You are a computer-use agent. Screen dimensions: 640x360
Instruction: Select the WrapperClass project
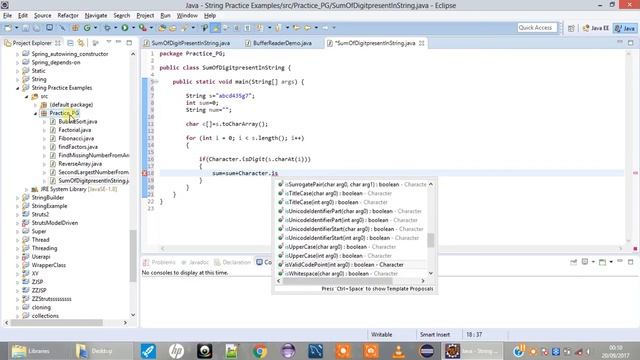click(49, 265)
